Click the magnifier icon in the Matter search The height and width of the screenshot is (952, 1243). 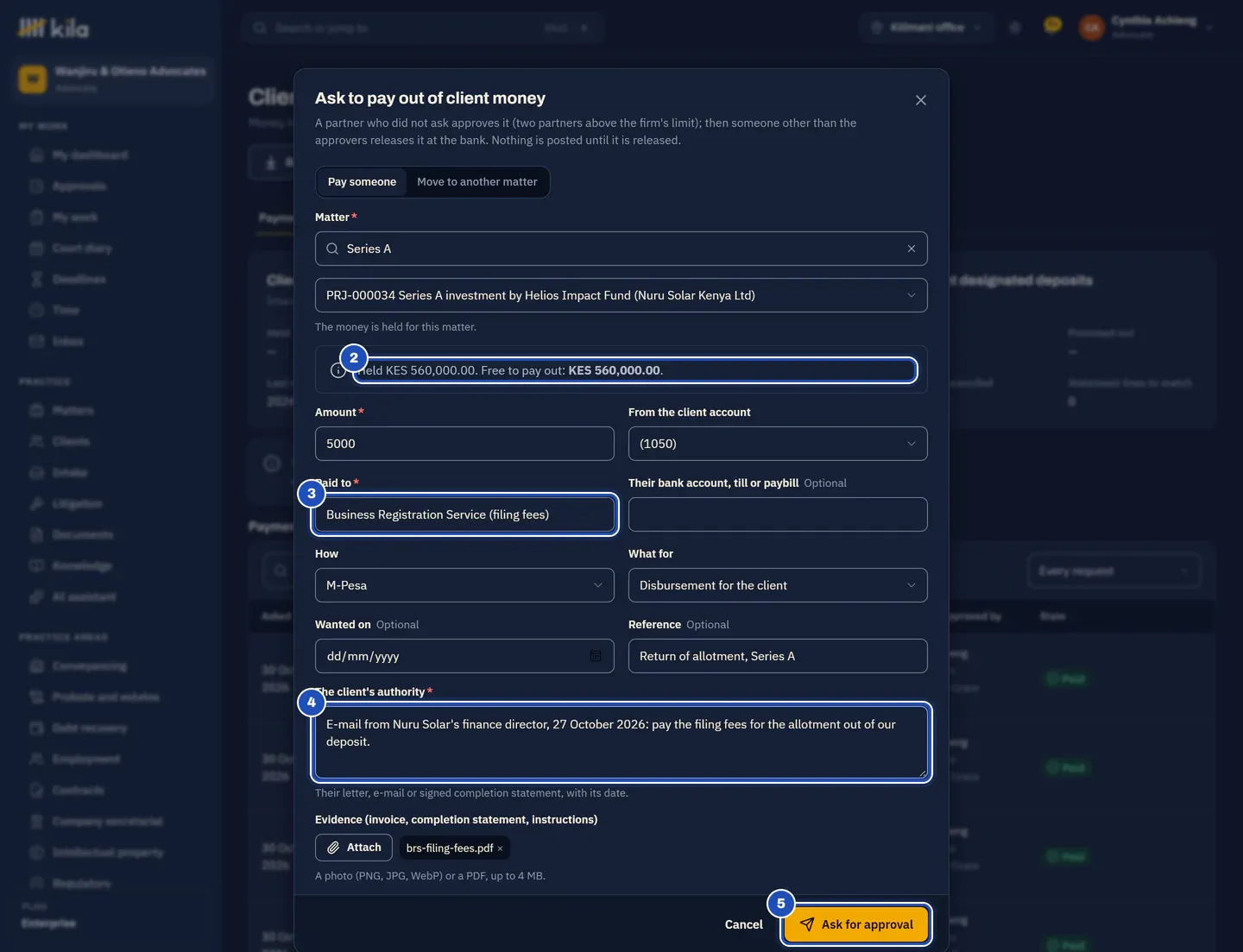[332, 249]
